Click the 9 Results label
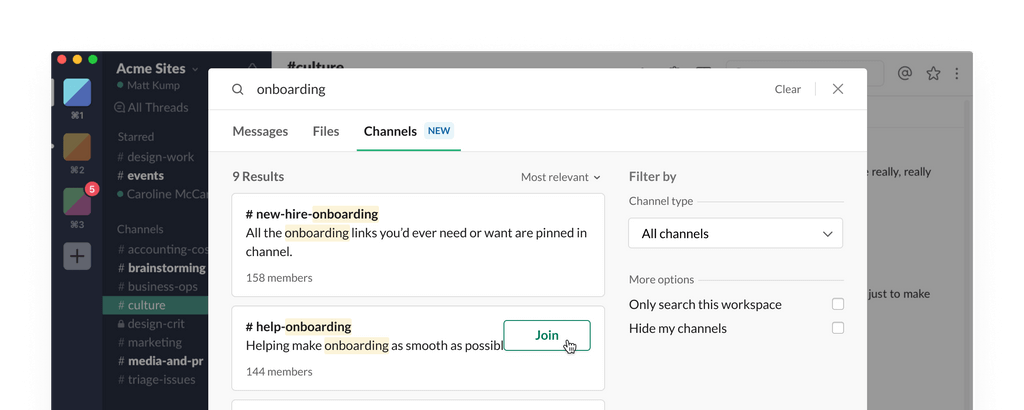 point(258,177)
